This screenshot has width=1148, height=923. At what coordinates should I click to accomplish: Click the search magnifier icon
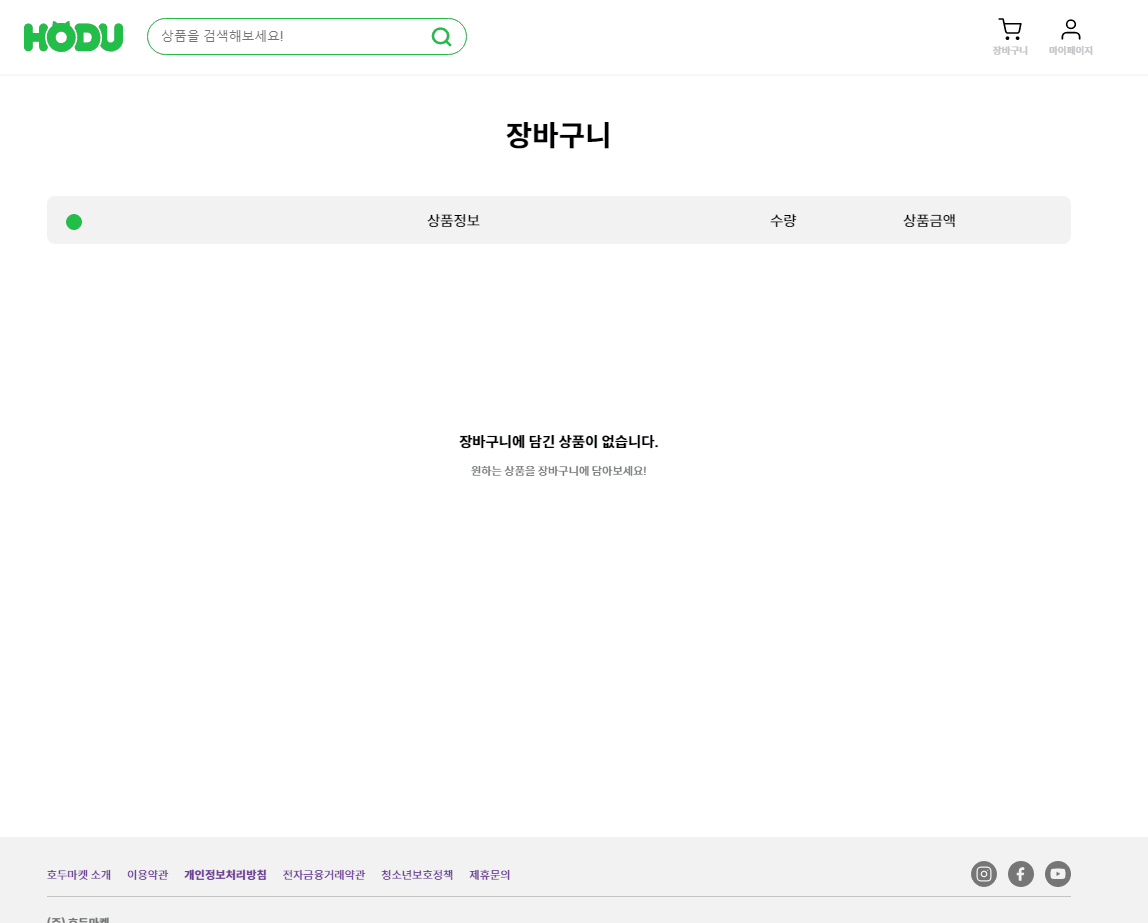(441, 36)
